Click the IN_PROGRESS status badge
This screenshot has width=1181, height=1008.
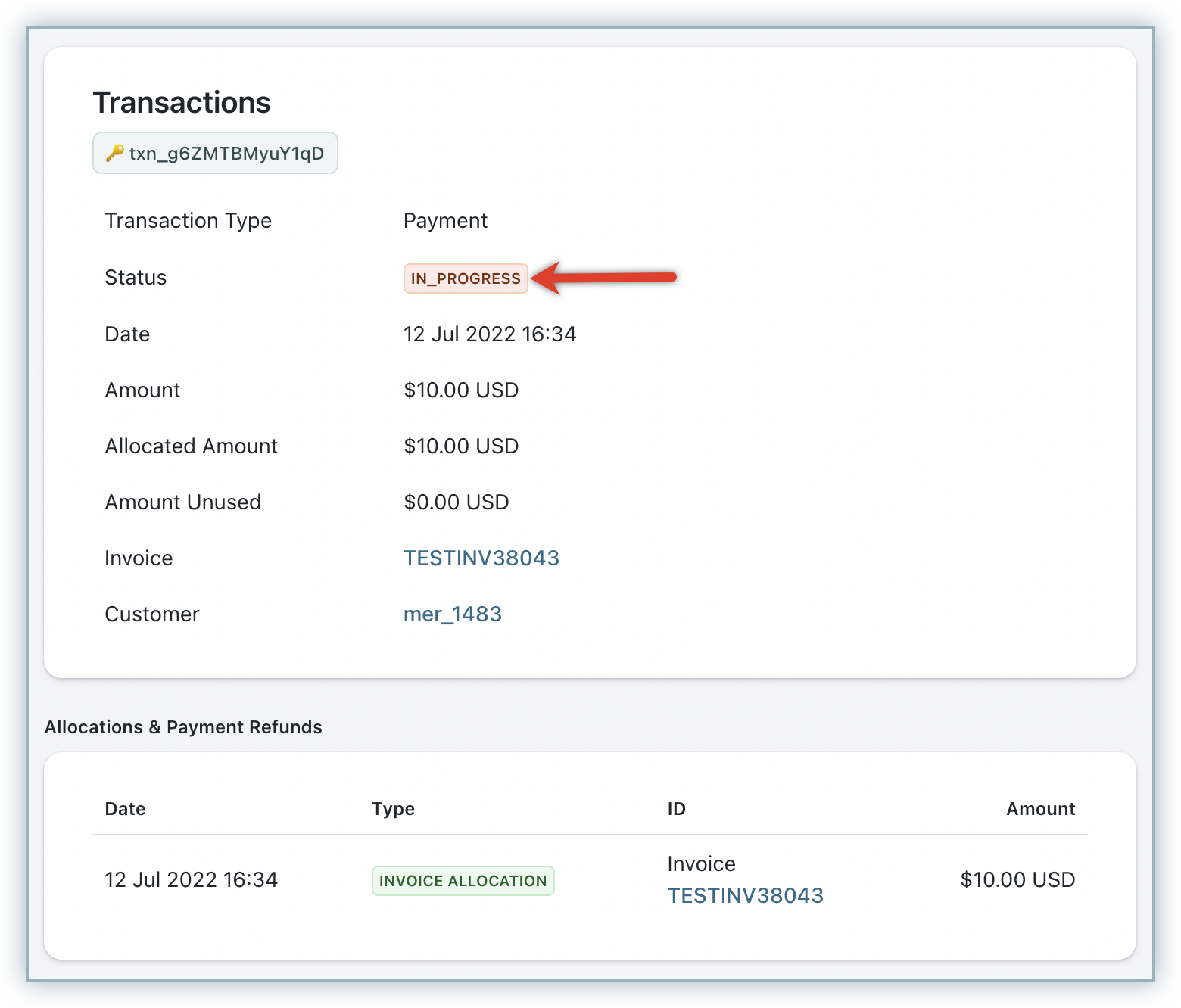coord(466,278)
